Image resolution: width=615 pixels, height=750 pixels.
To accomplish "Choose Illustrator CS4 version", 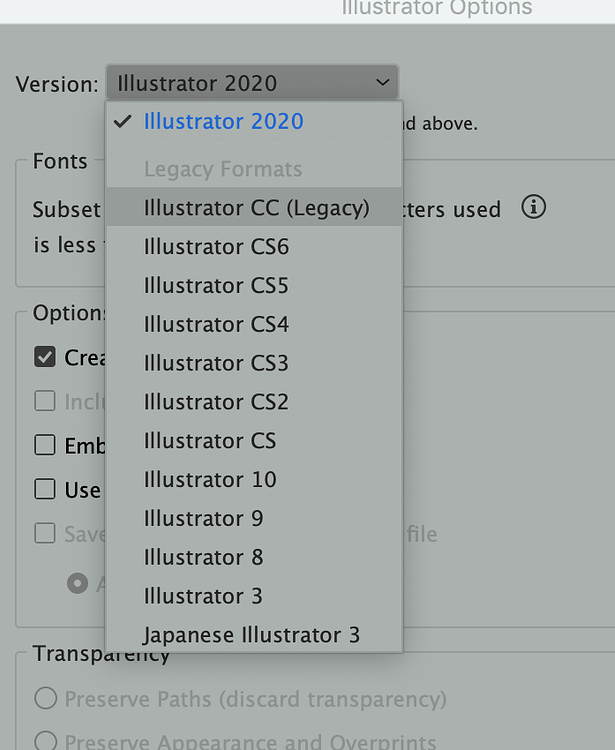I will (254, 324).
